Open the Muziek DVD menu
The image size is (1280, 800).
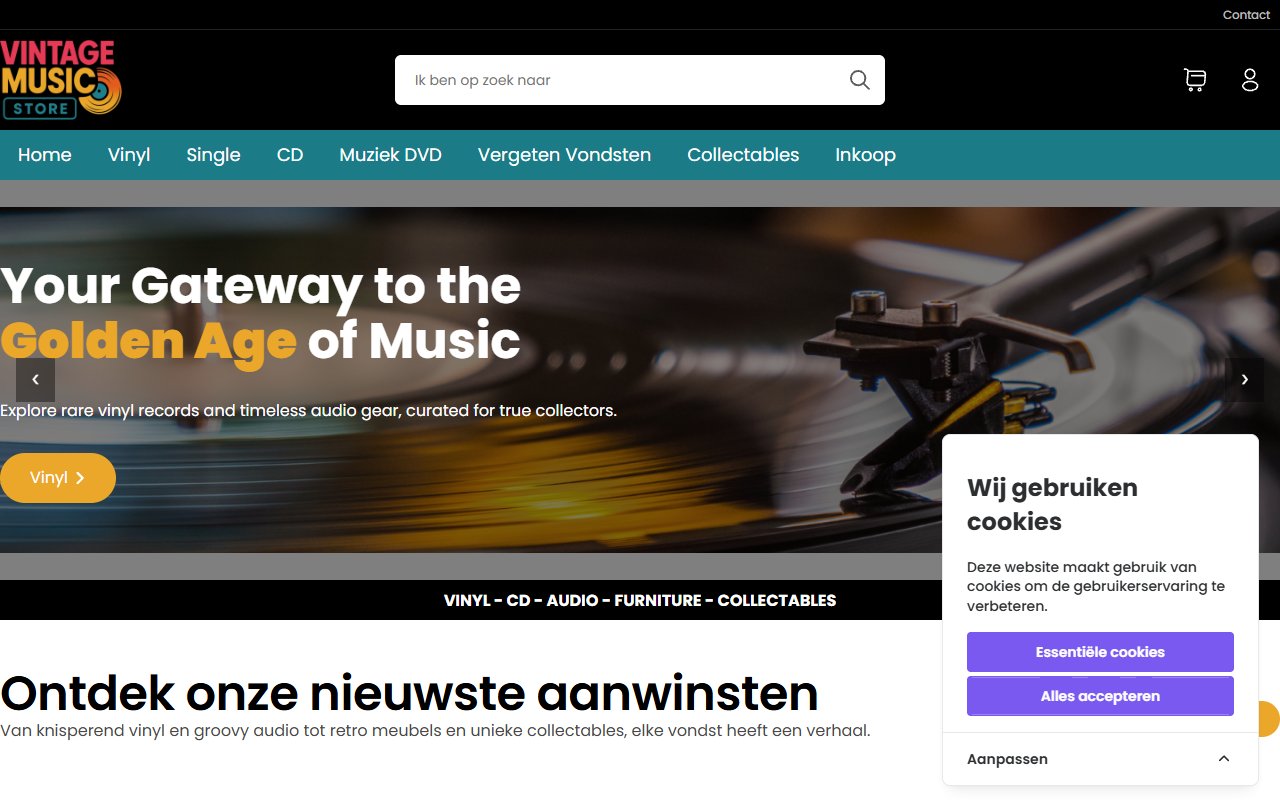[390, 155]
